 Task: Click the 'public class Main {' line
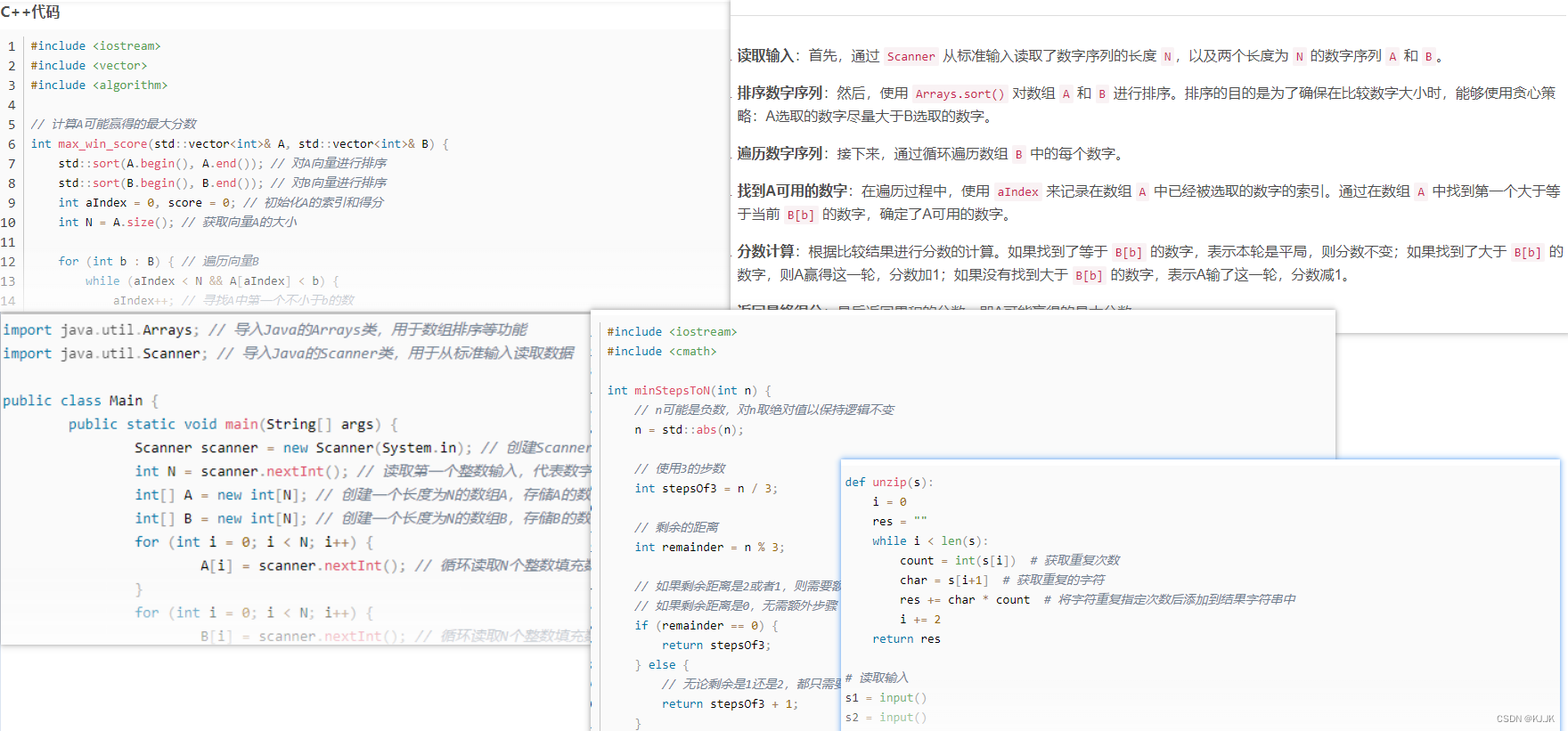(x=80, y=401)
